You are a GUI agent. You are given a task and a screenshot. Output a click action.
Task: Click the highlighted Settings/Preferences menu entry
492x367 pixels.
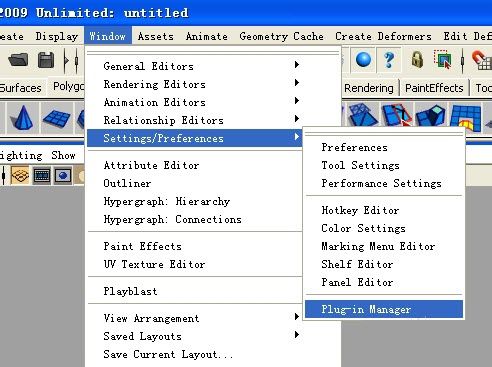coord(194,138)
